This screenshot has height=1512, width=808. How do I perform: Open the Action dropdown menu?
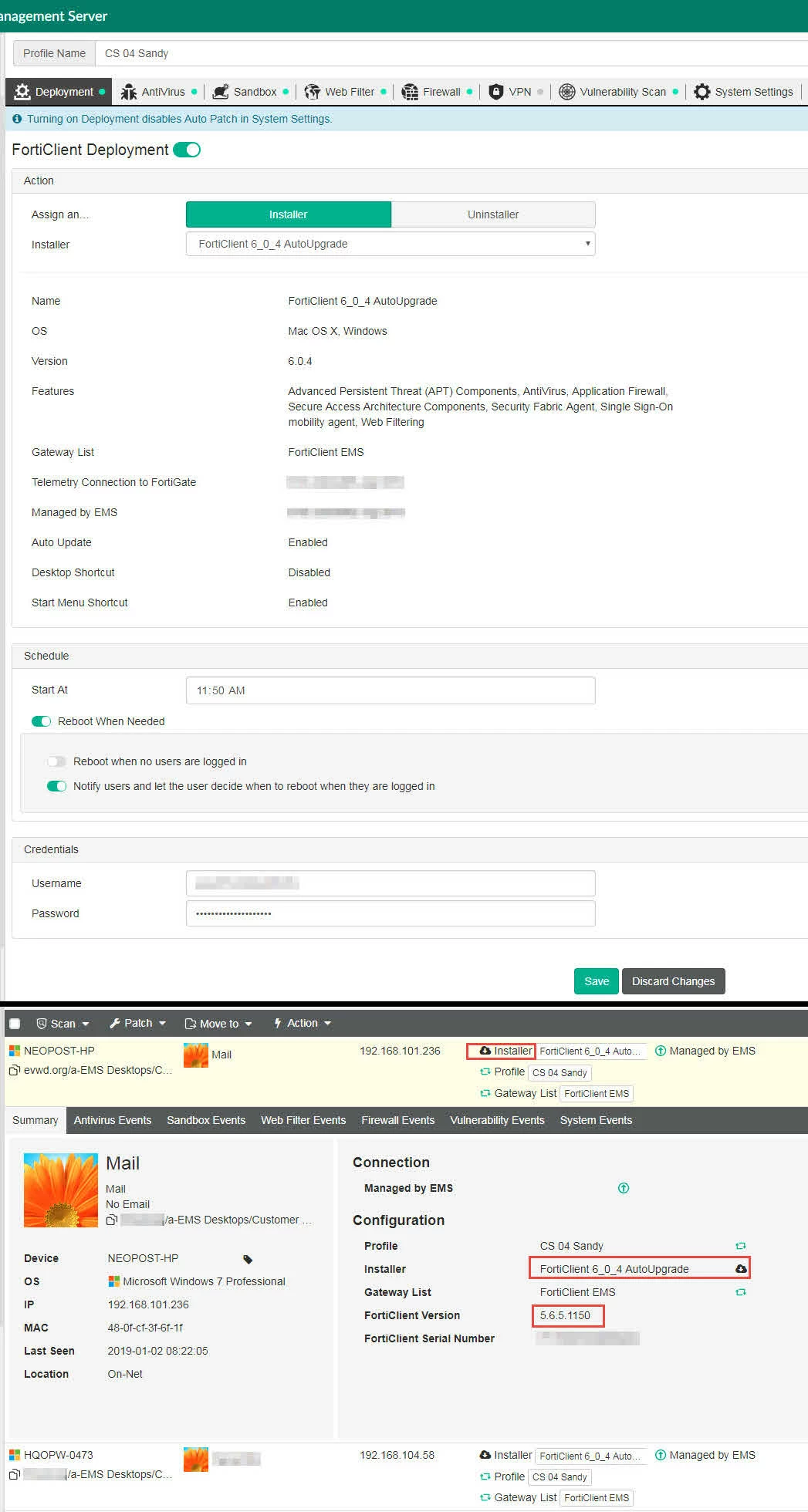(302, 1023)
